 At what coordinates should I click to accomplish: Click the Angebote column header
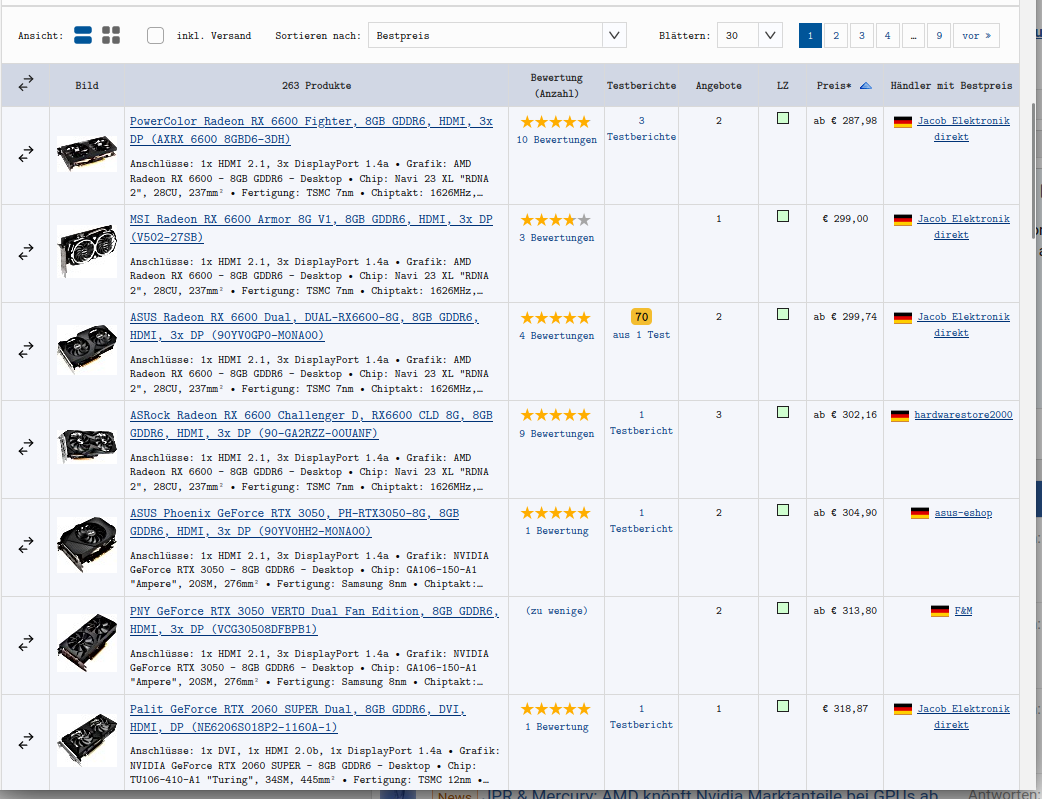[x=718, y=85]
